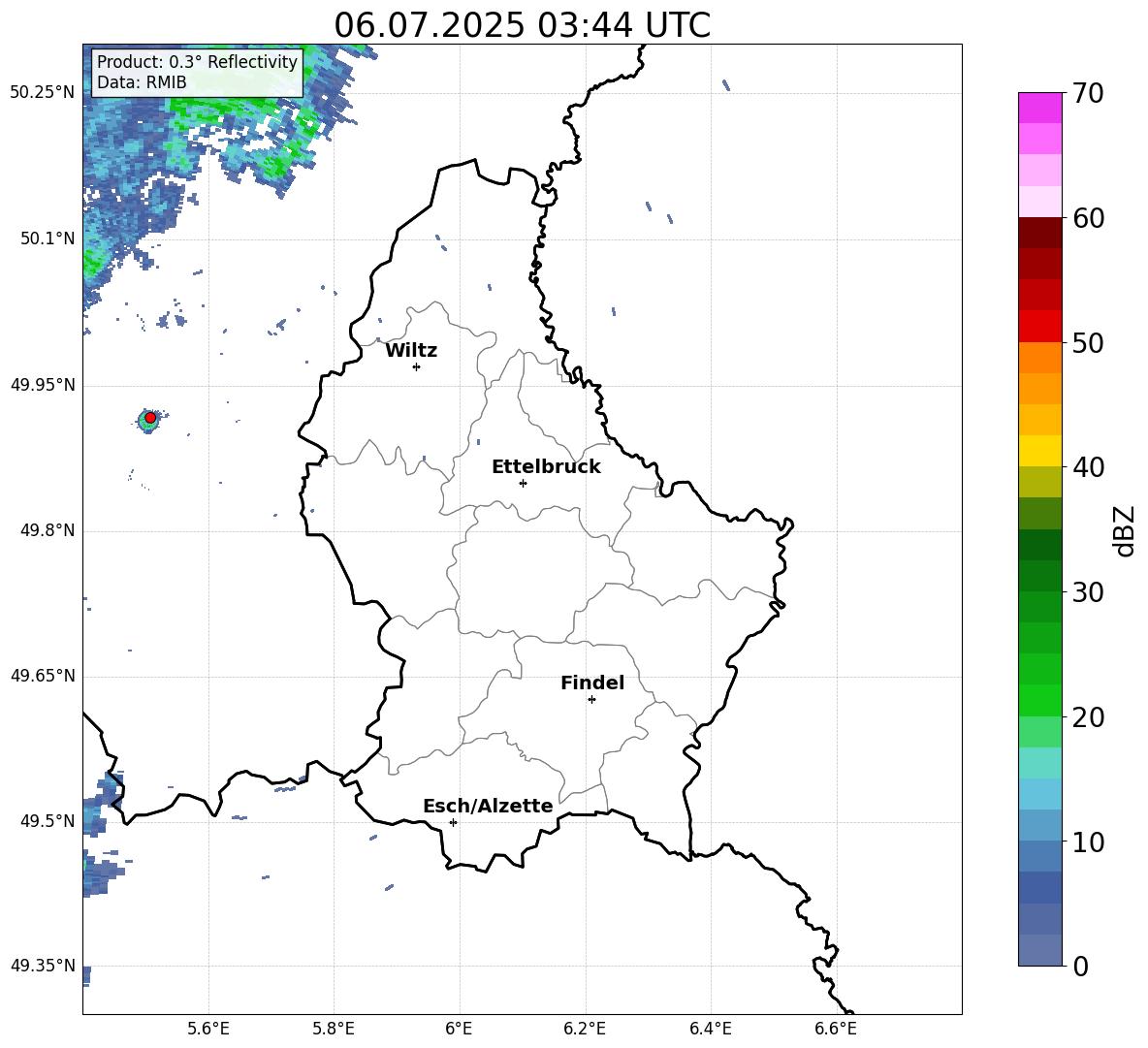This screenshot has height=1048, width=1148.
Task: Click the 49.8°N latitude label
Action: click(x=47, y=530)
